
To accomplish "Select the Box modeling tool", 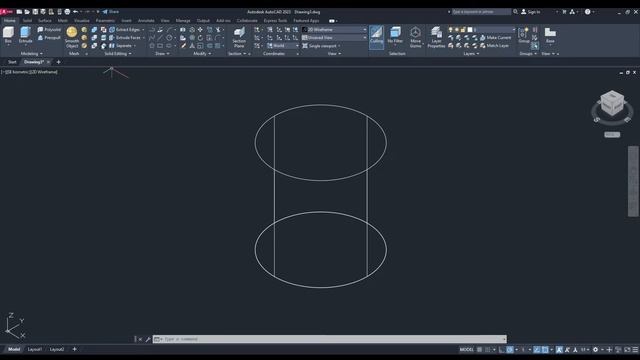I will click(x=8, y=35).
